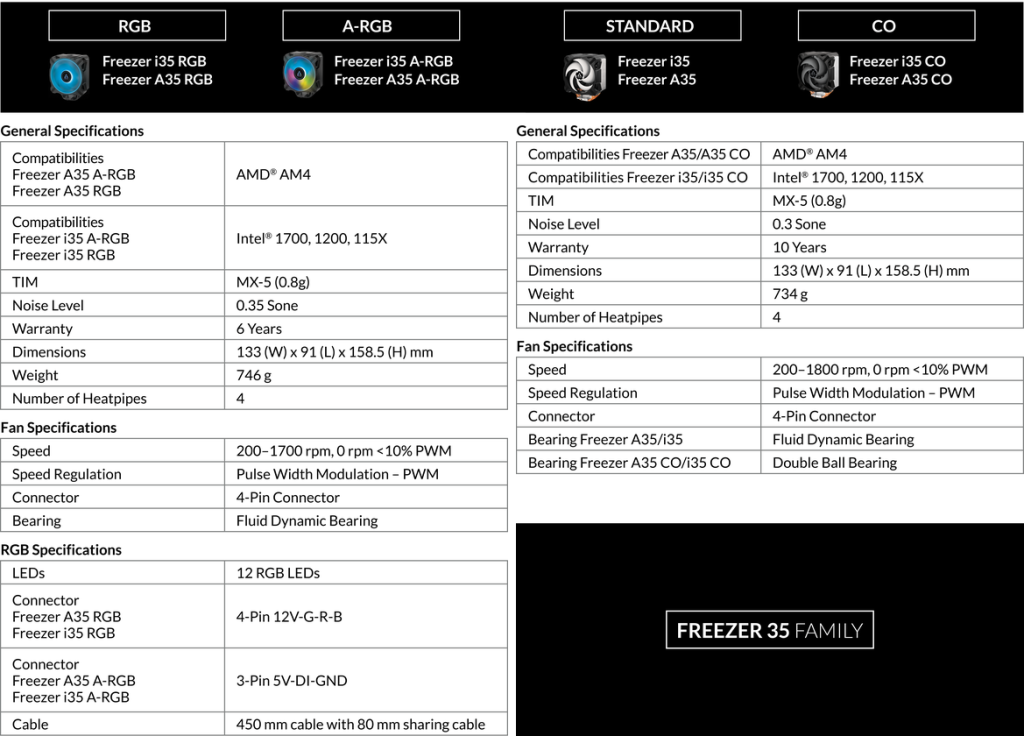Click 'Bearing Freezer A35 CO/i35 CO' label
The height and width of the screenshot is (736, 1024).
coord(630,463)
